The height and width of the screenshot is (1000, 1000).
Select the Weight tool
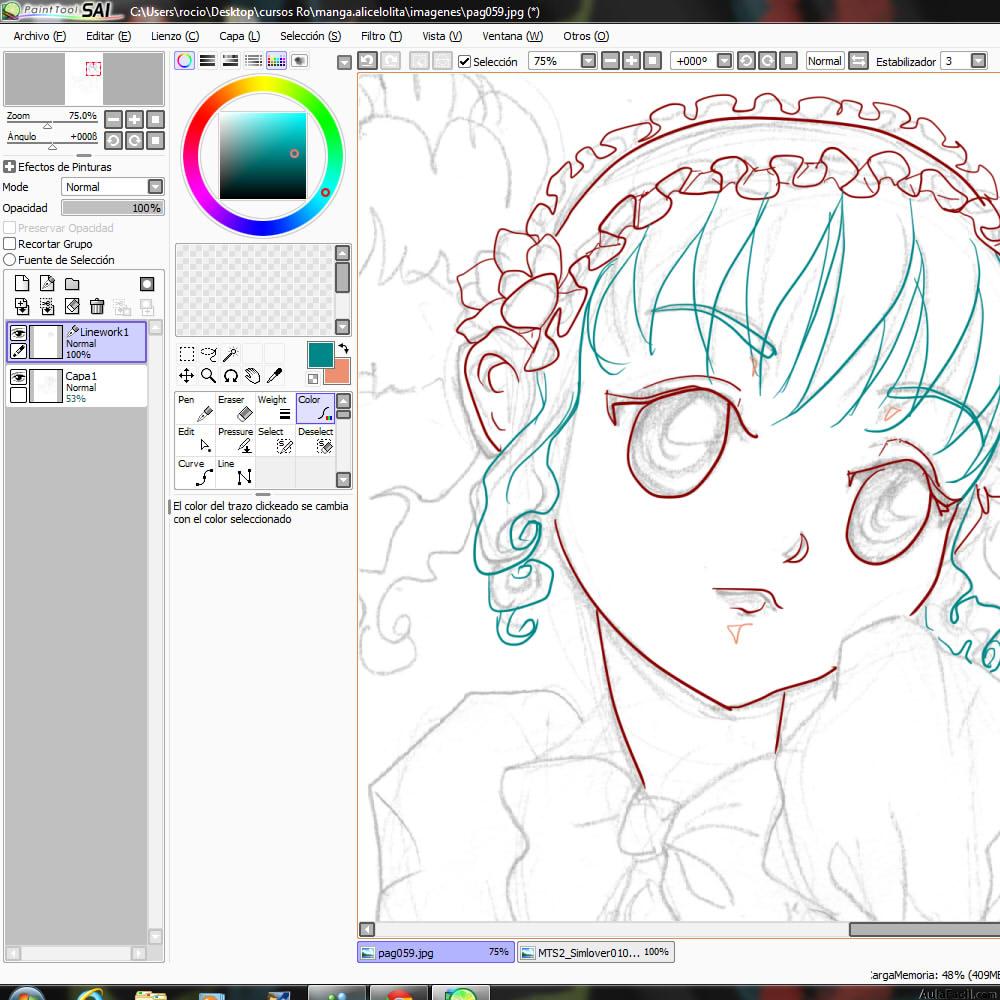[275, 408]
